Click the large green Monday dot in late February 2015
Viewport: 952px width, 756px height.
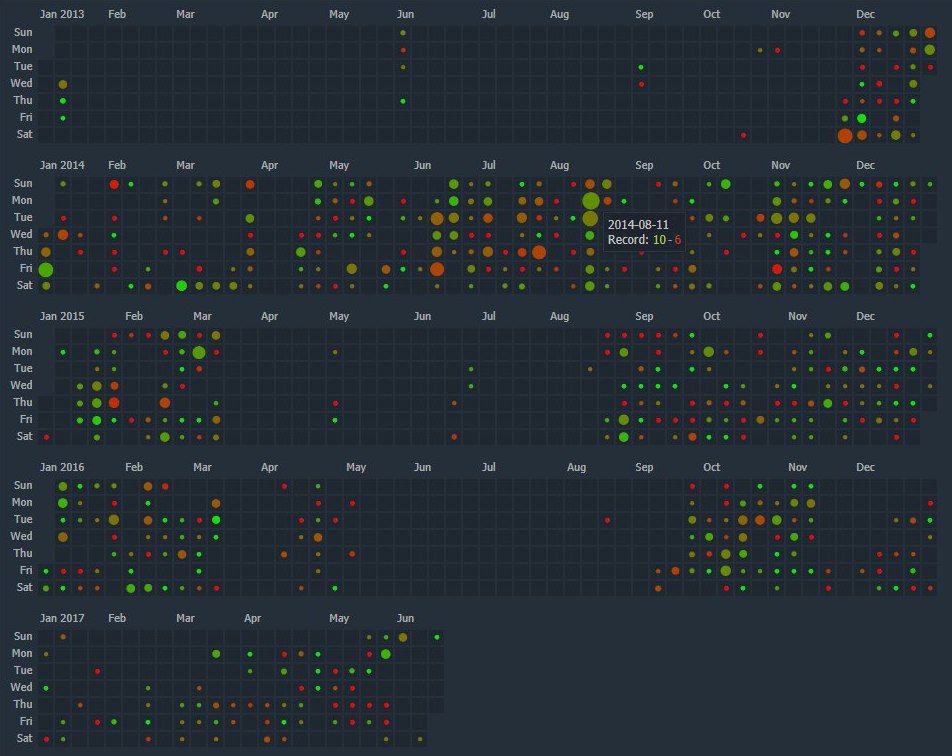pyautogui.click(x=199, y=352)
